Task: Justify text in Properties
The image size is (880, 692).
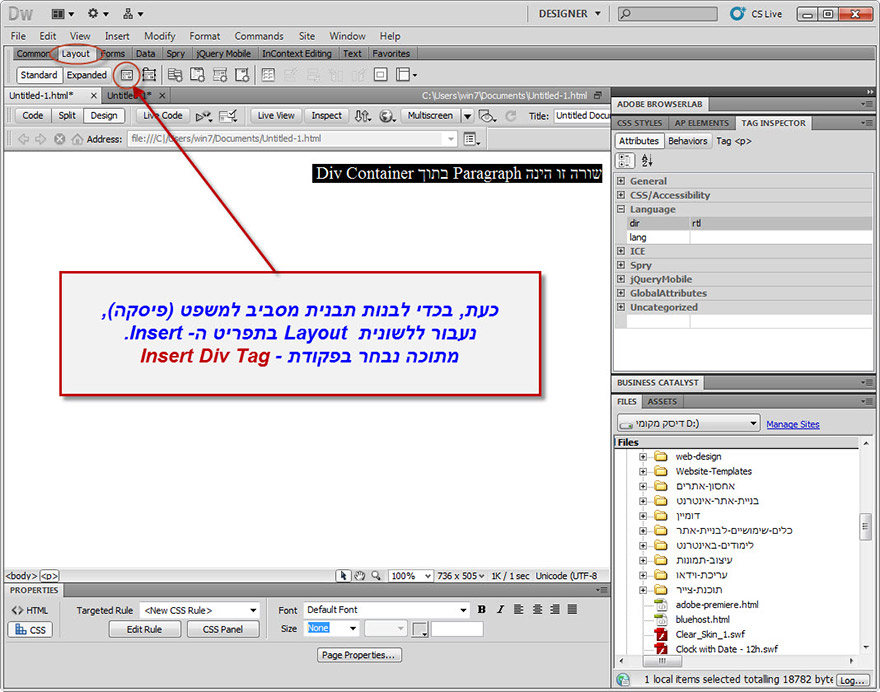Action: 572,609
